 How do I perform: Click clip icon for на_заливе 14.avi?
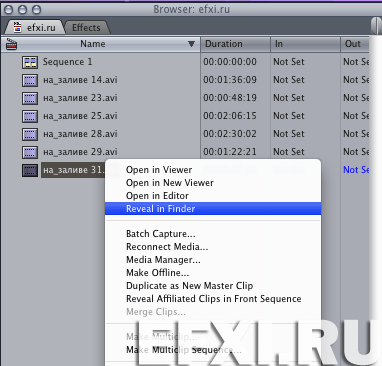[x=30, y=80]
